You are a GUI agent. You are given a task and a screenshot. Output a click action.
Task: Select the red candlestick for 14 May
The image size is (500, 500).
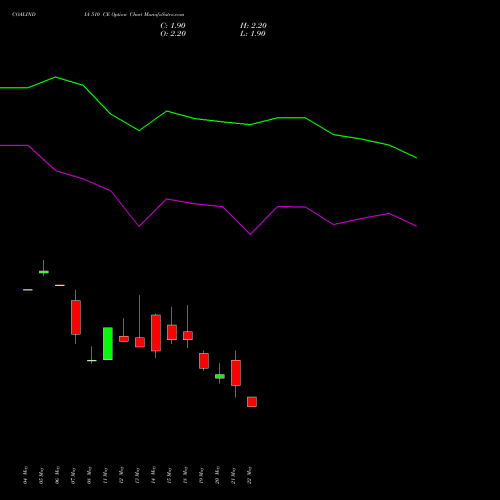coord(156,333)
